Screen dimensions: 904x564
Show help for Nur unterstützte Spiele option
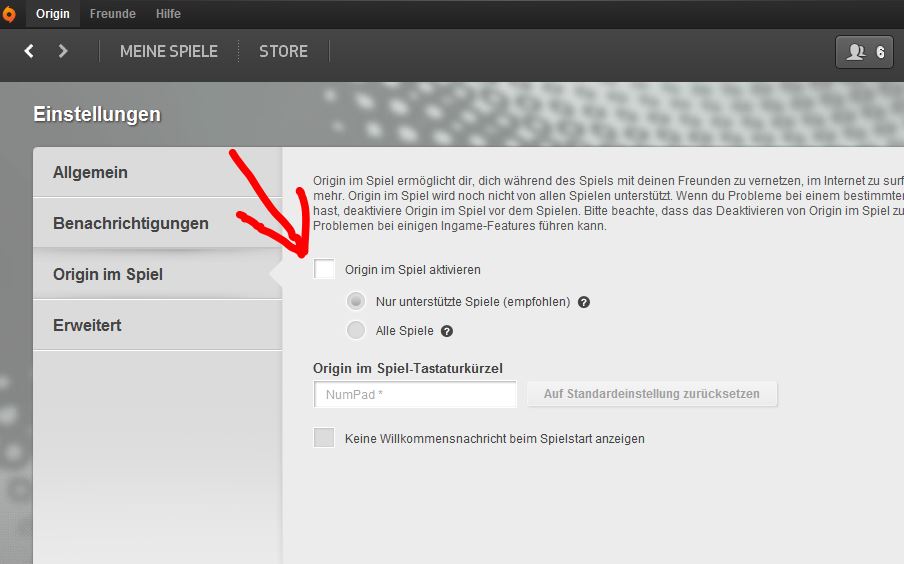(x=583, y=302)
